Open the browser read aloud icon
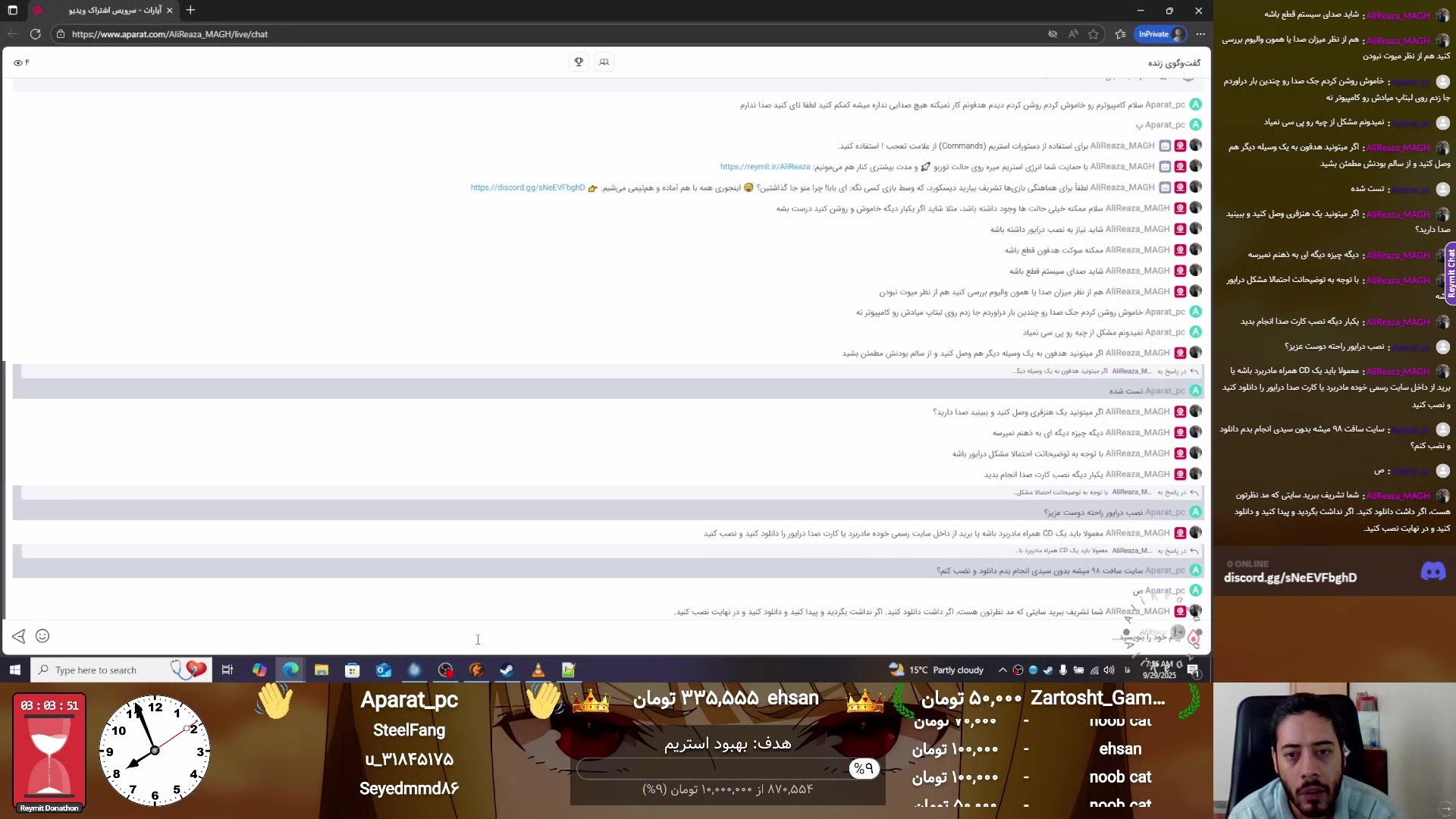 [1072, 34]
